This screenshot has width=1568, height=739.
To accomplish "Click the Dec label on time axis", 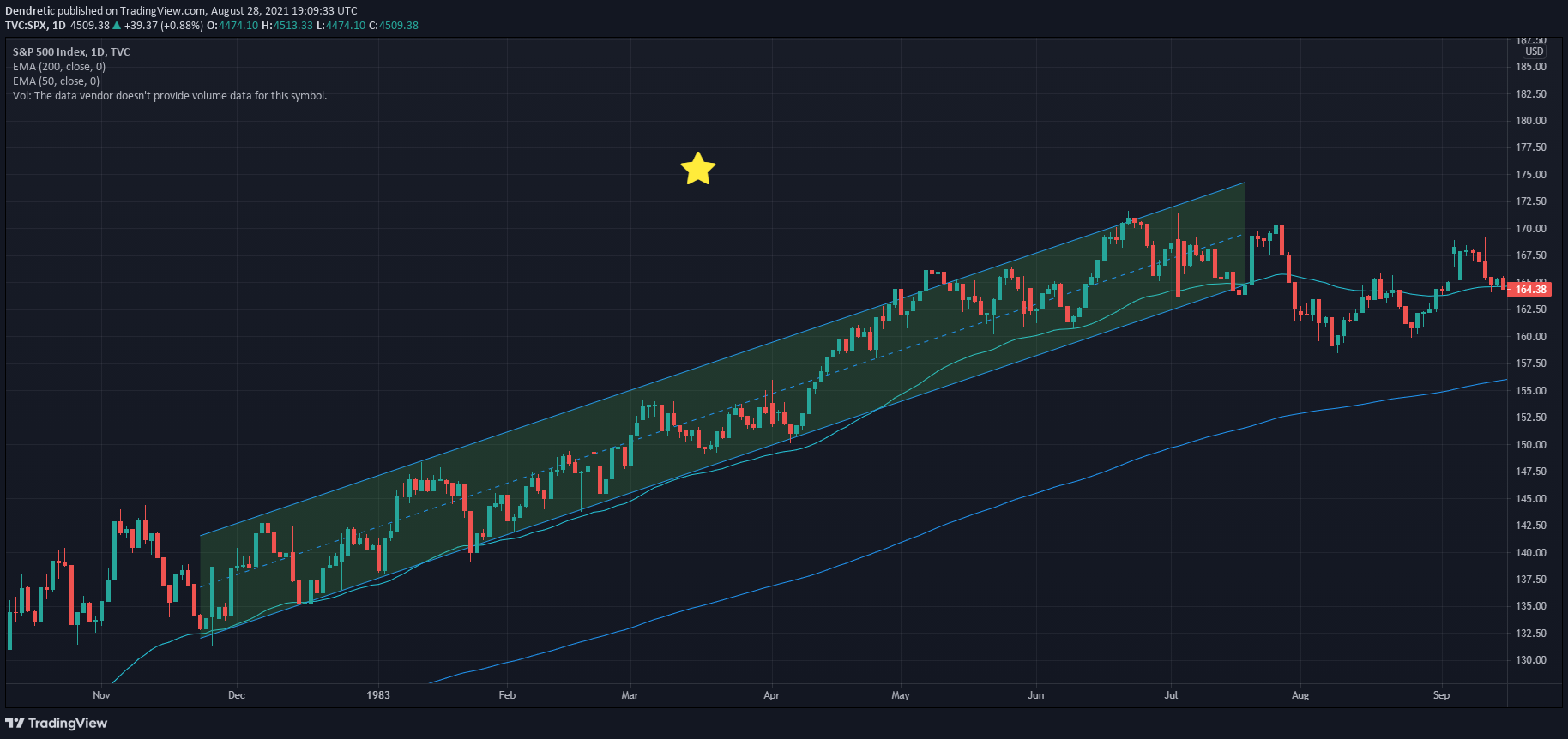I will [x=237, y=695].
